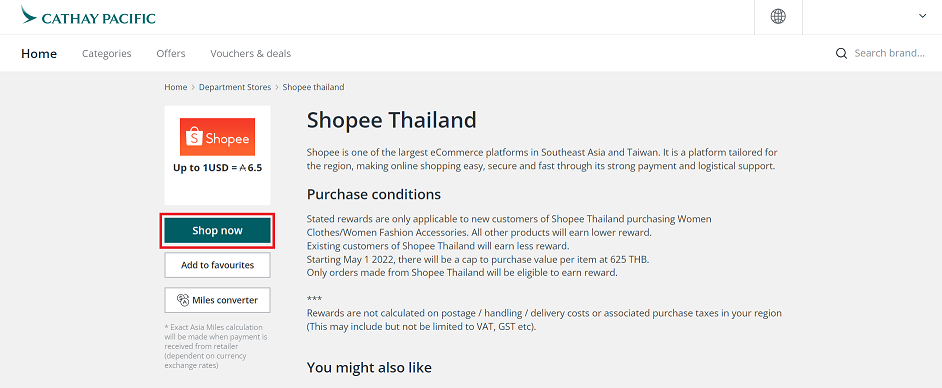Click the search magnifier icon
The image size is (942, 388).
tap(841, 53)
